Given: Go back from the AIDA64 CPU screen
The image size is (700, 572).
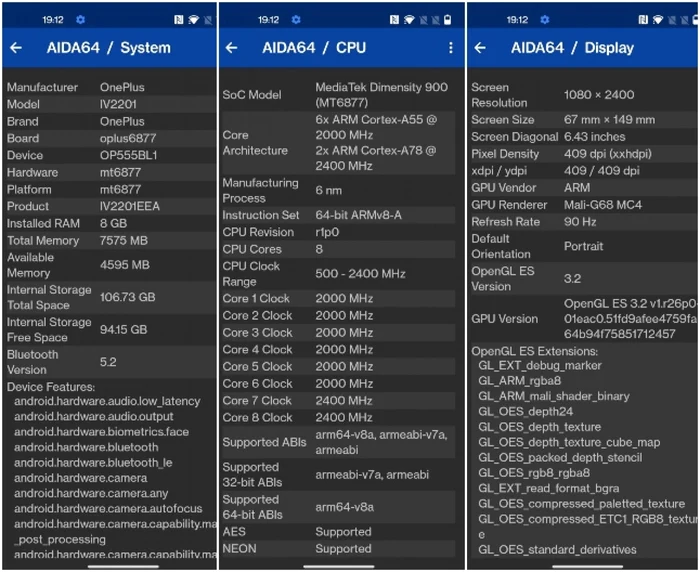Looking at the screenshot, I should pyautogui.click(x=232, y=48).
